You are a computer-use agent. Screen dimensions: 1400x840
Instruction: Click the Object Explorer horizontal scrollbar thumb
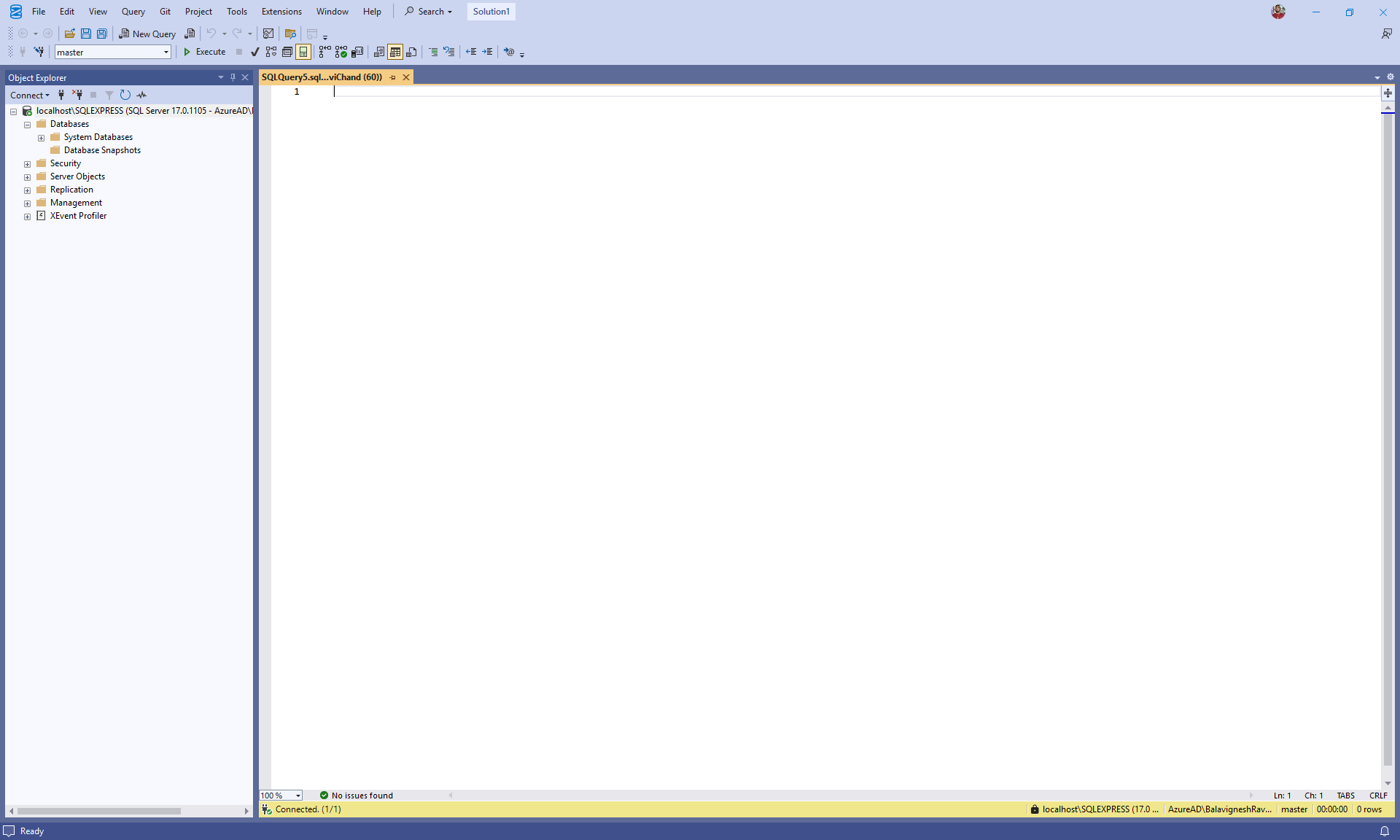99,811
